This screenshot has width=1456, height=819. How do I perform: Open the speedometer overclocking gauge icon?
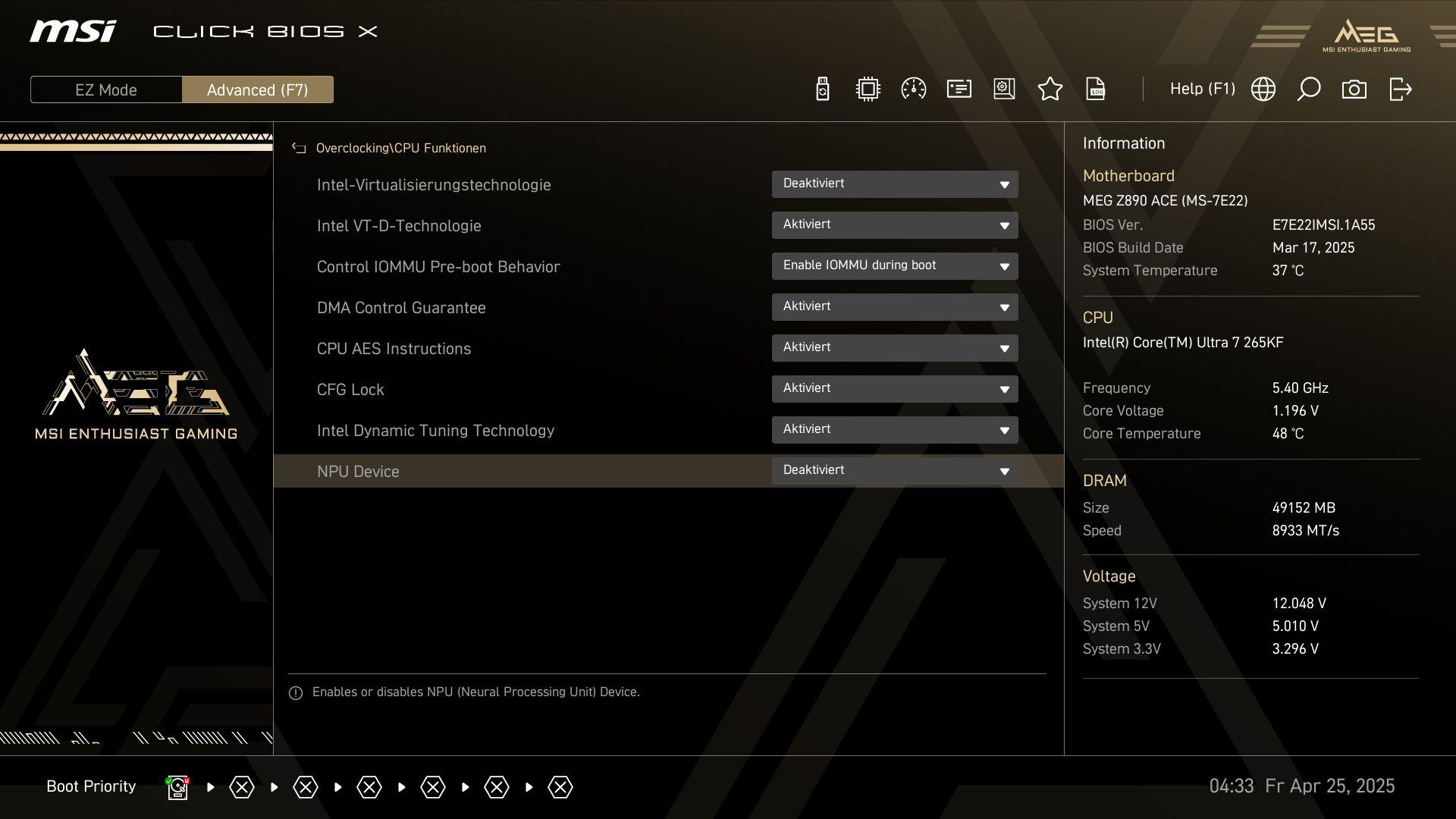(913, 89)
